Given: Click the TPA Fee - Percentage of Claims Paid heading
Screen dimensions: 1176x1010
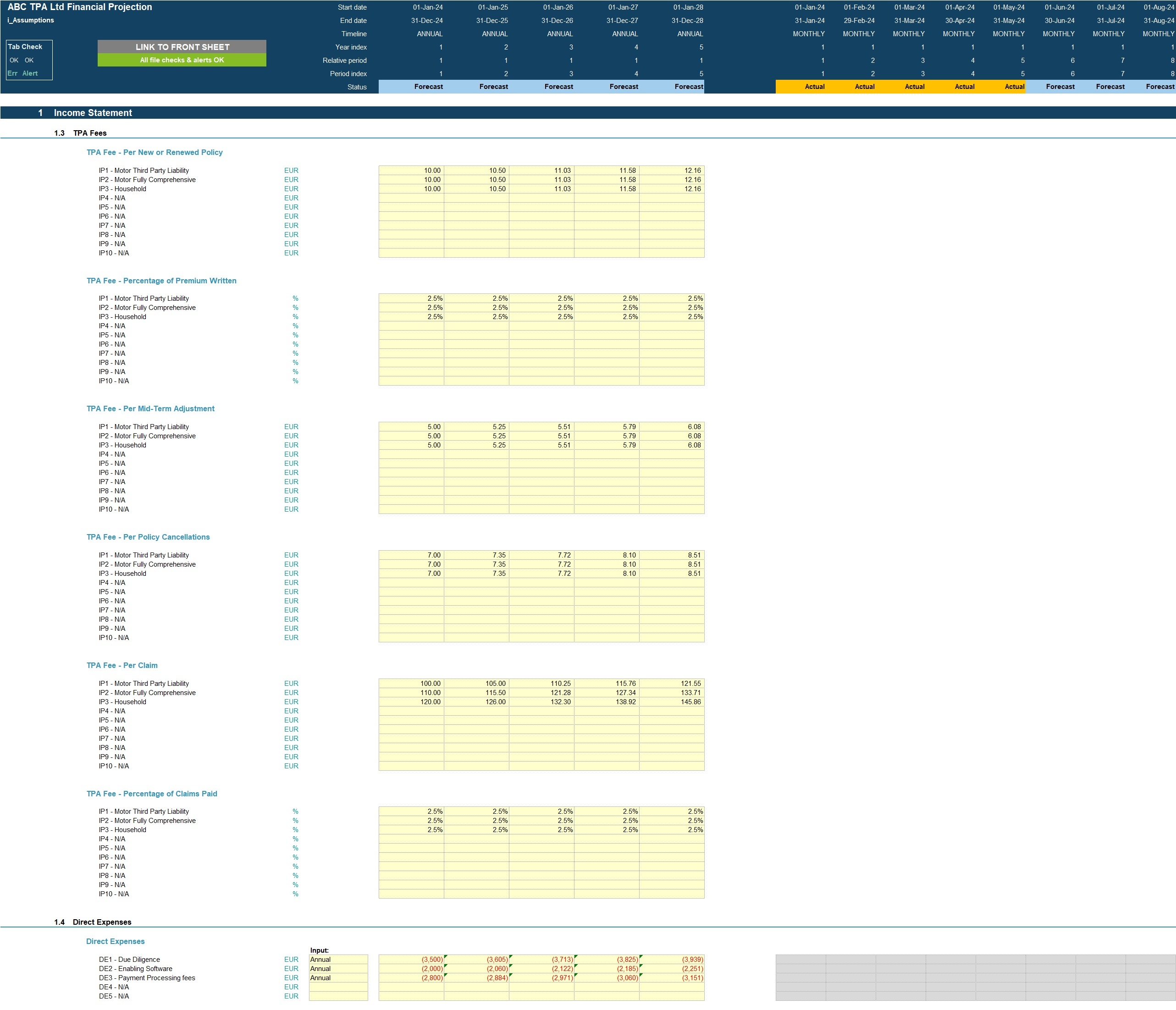Looking at the screenshot, I should coord(152,793).
